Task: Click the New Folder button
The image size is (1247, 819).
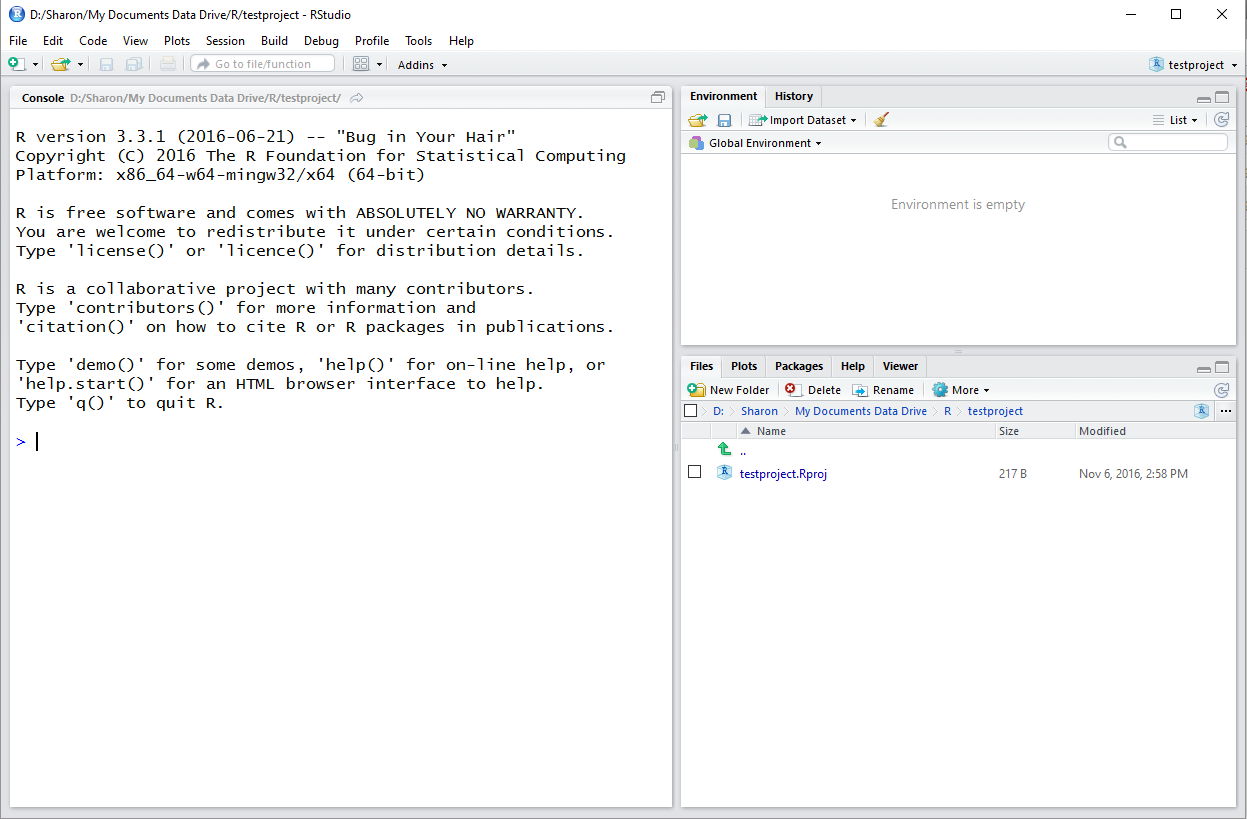Action: (729, 390)
